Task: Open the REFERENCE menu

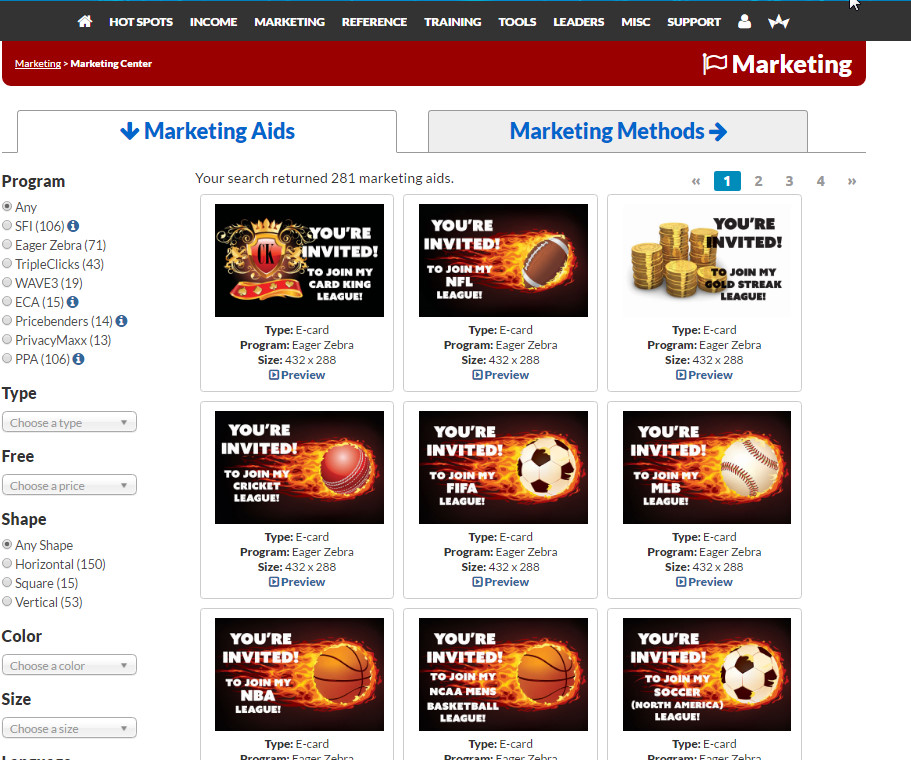Action: tap(374, 22)
